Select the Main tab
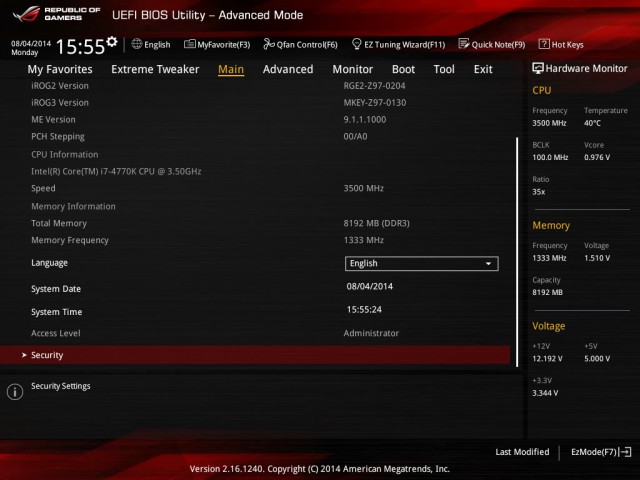The width and height of the screenshot is (640, 480). 231,69
